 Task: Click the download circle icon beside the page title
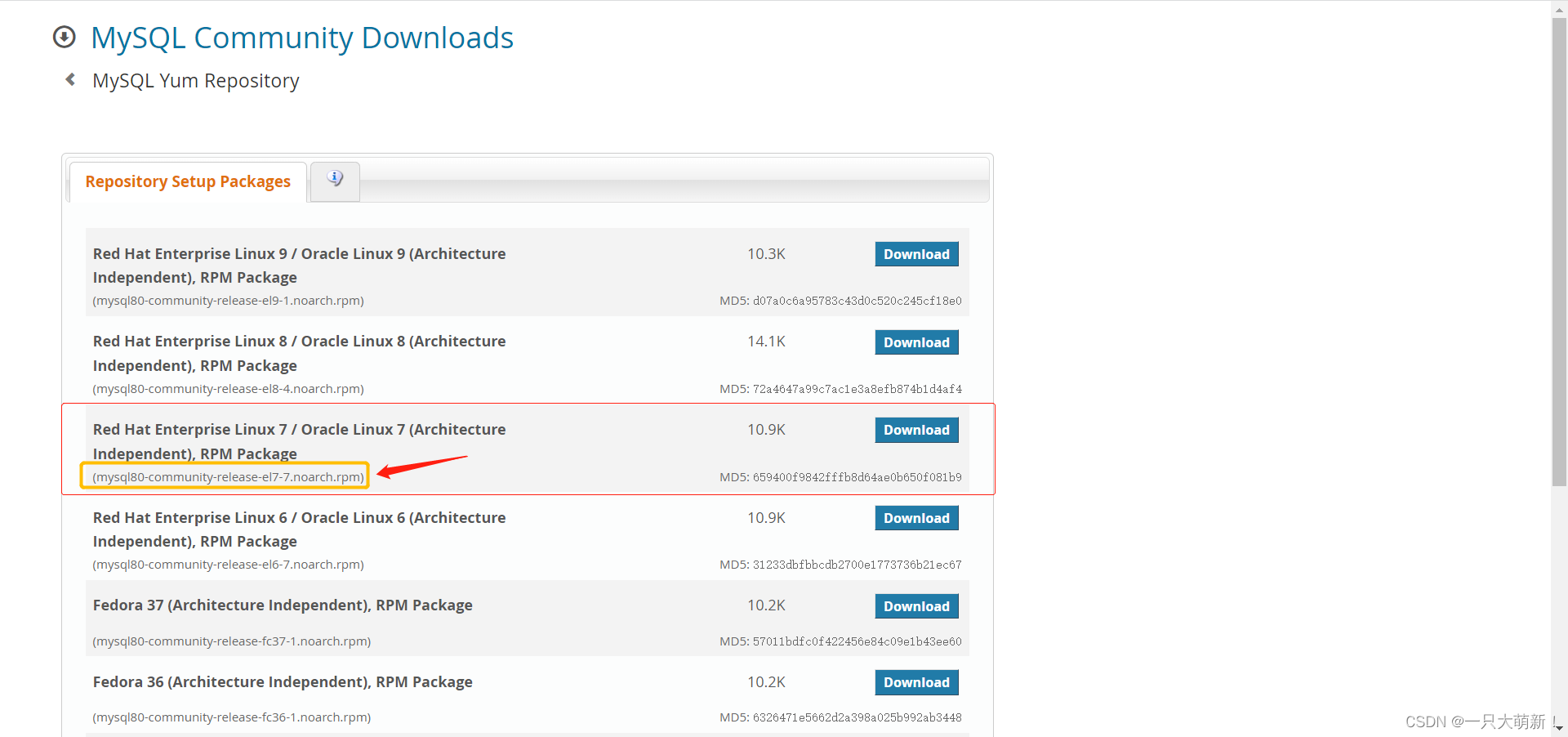[x=64, y=37]
